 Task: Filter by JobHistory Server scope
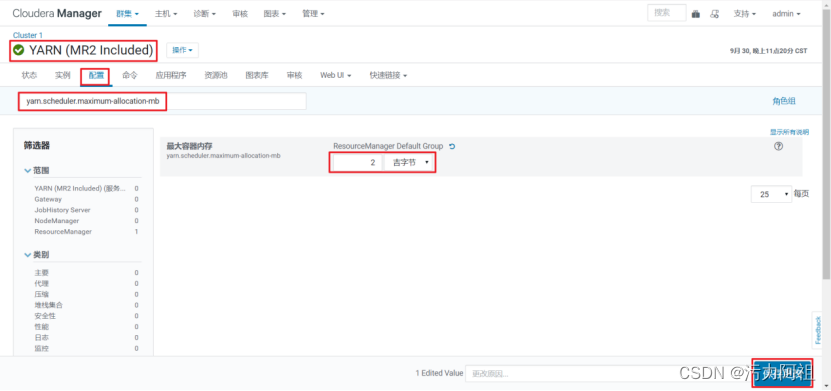pyautogui.click(x=62, y=210)
